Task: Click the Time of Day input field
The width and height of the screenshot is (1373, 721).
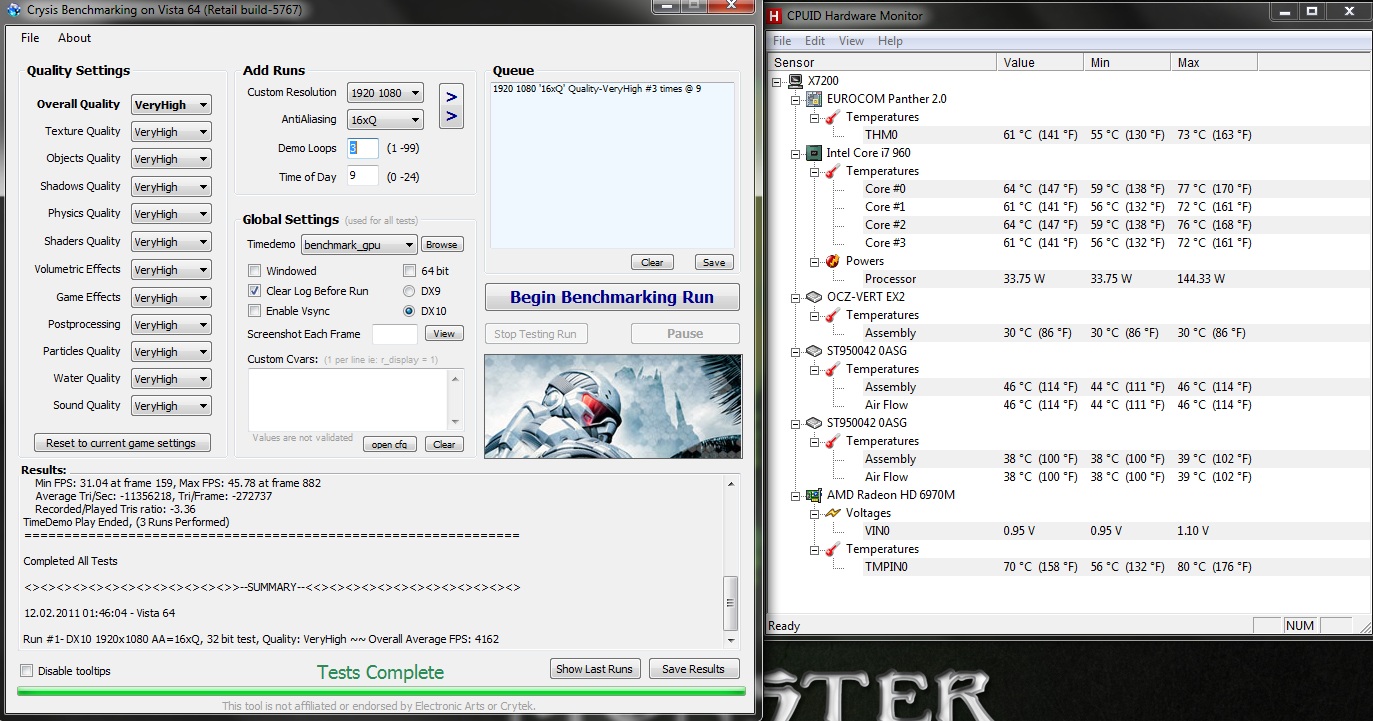Action: pyautogui.click(x=363, y=177)
